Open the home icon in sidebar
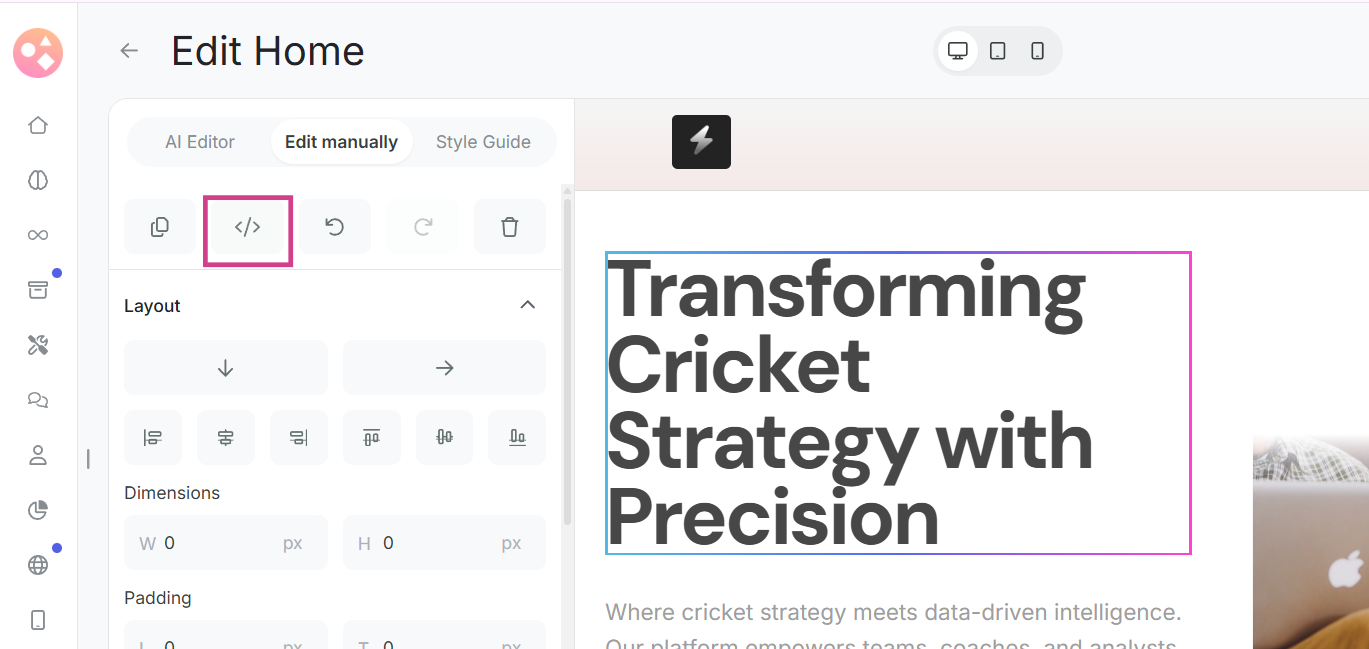Viewport: 1369px width, 649px height. 38,125
